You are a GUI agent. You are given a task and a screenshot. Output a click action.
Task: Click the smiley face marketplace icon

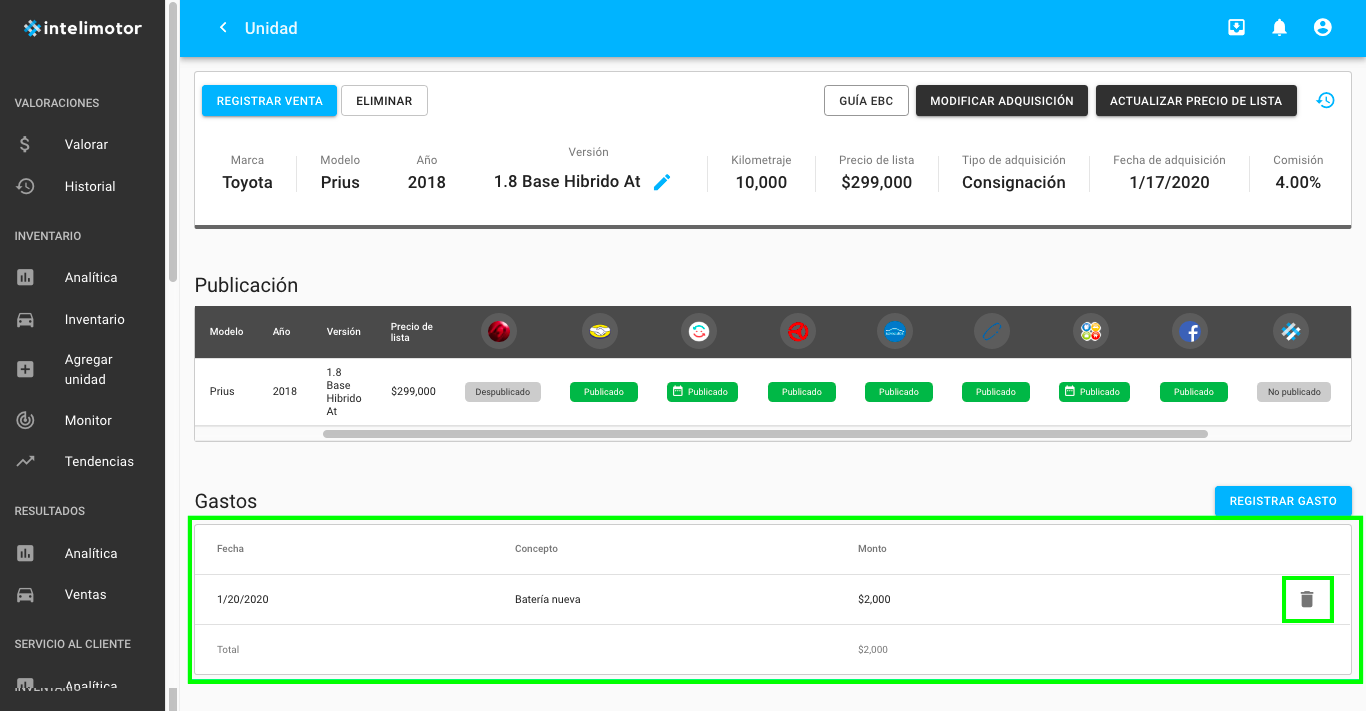[699, 331]
